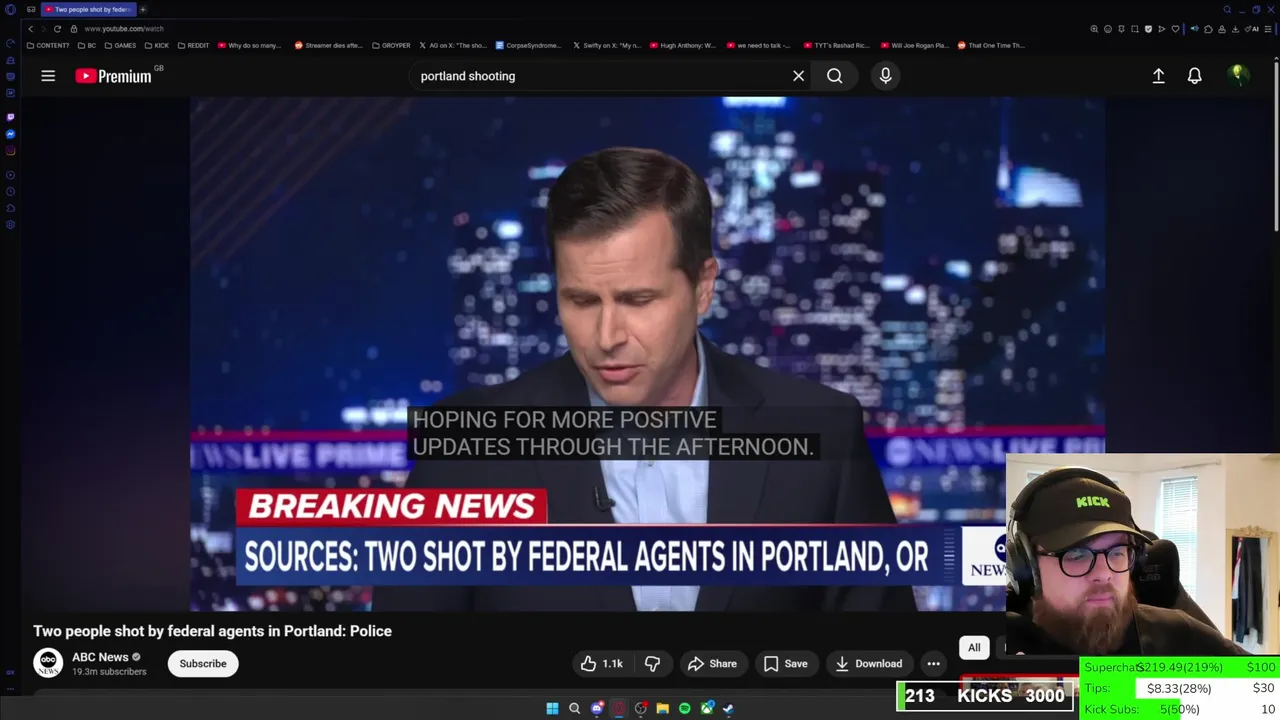1280x720 pixels.
Task: Open more actions three-dot menu
Action: click(933, 663)
